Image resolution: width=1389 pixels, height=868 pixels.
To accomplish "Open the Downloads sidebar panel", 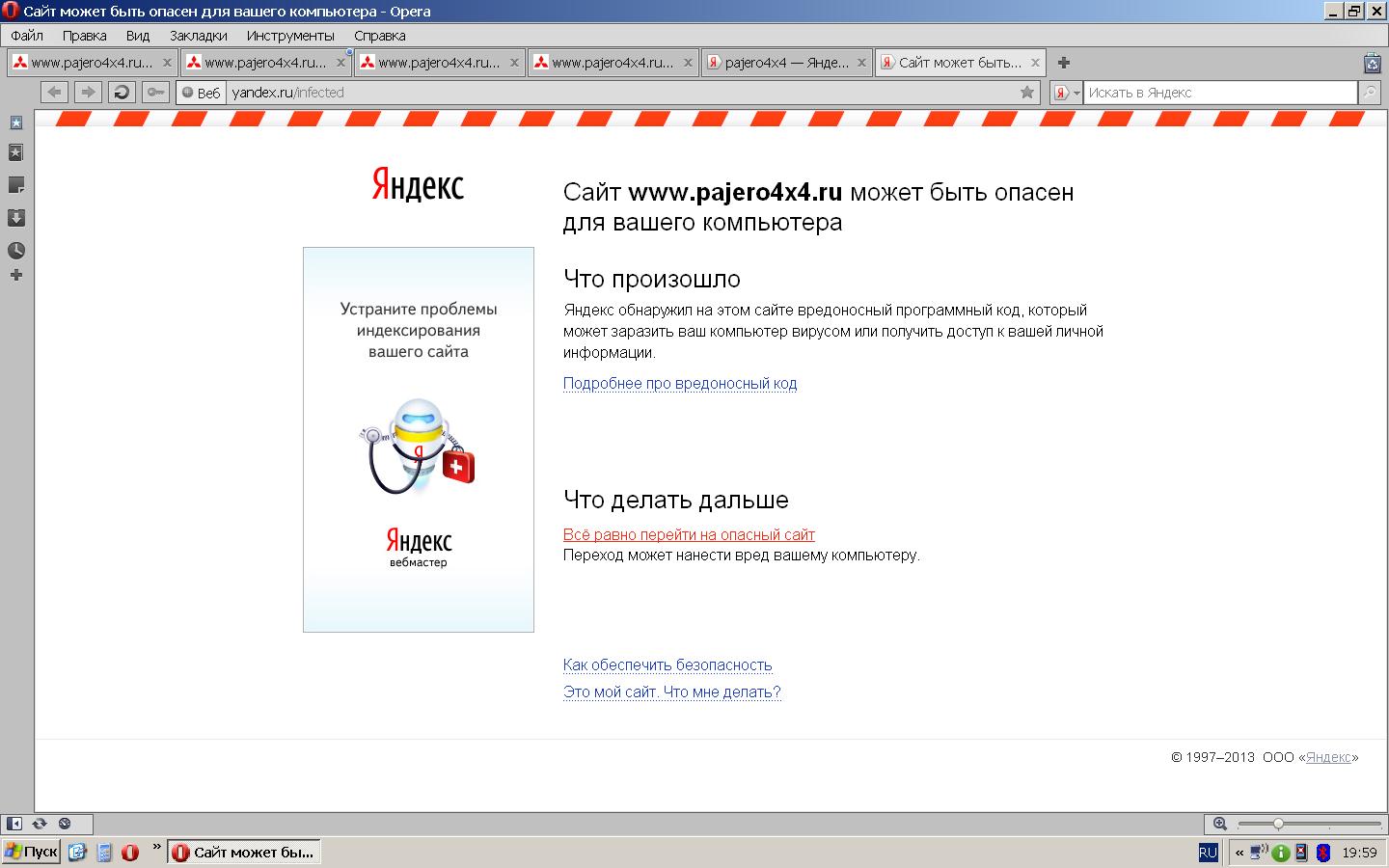I will [x=16, y=218].
